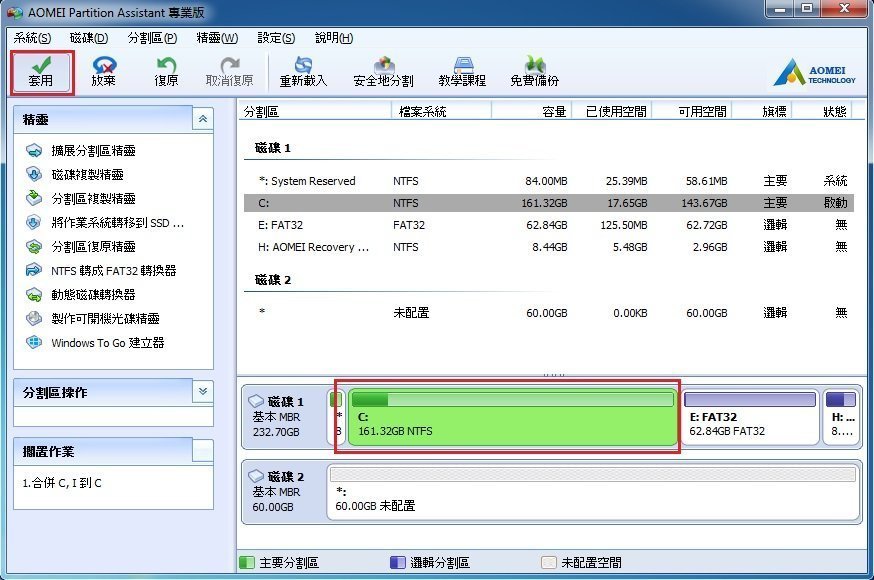The height and width of the screenshot is (580, 874).
Task: Open the 說明(H) menu
Action: point(334,38)
